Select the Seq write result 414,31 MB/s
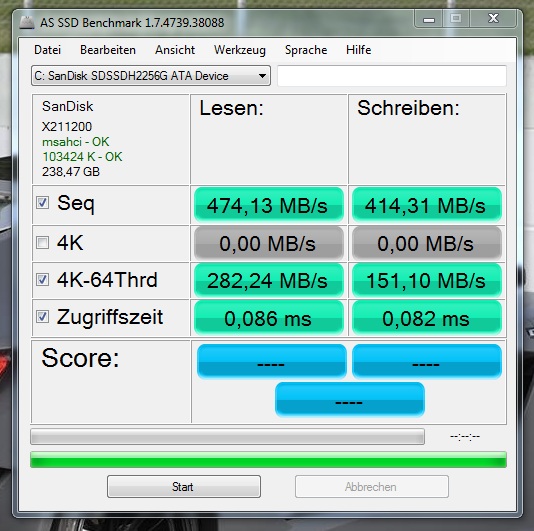Image resolution: width=534 pixels, height=531 pixels. (x=426, y=205)
